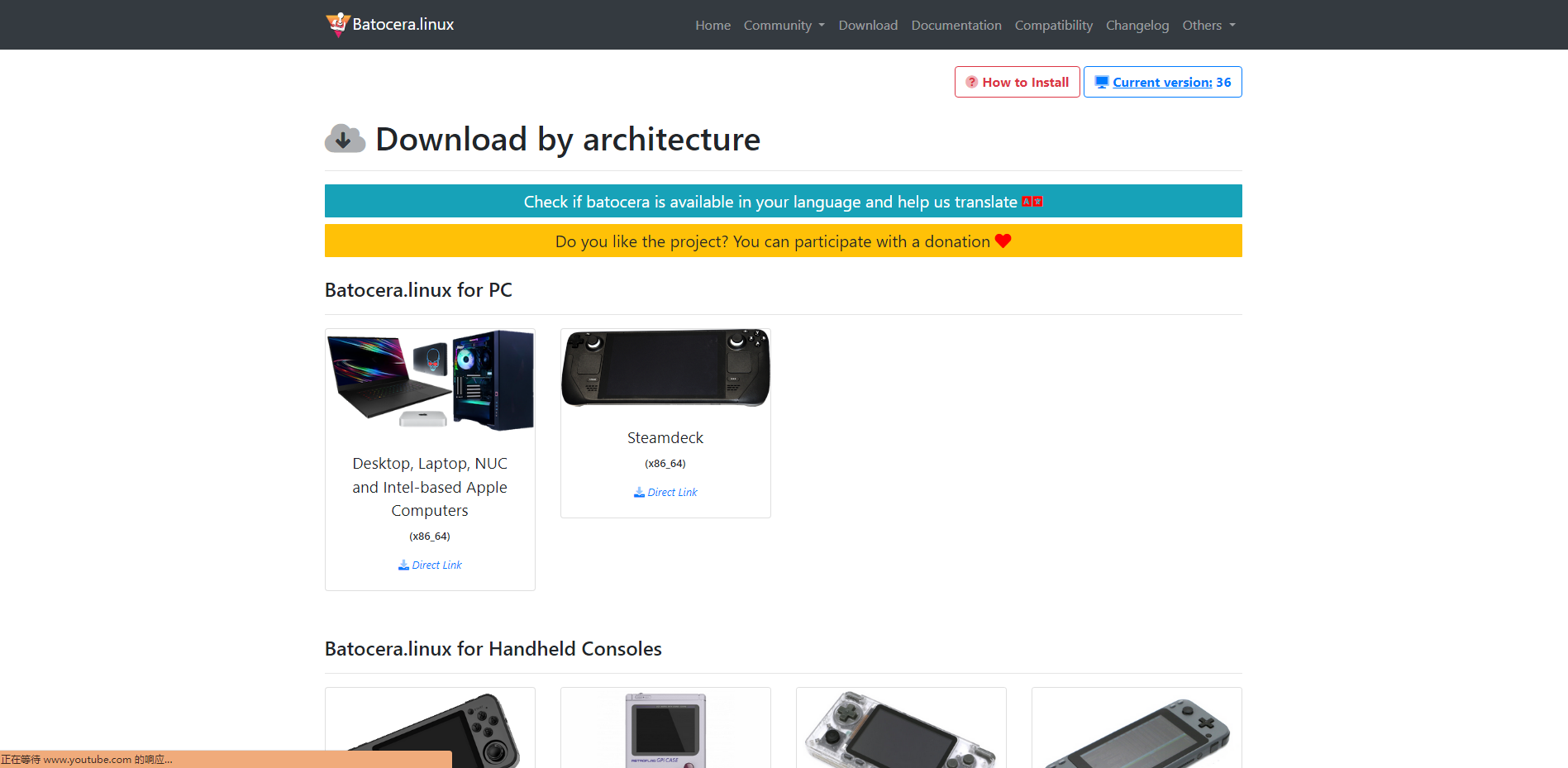This screenshot has height=768, width=1568.
Task: Go to the Documentation page
Action: tap(956, 25)
